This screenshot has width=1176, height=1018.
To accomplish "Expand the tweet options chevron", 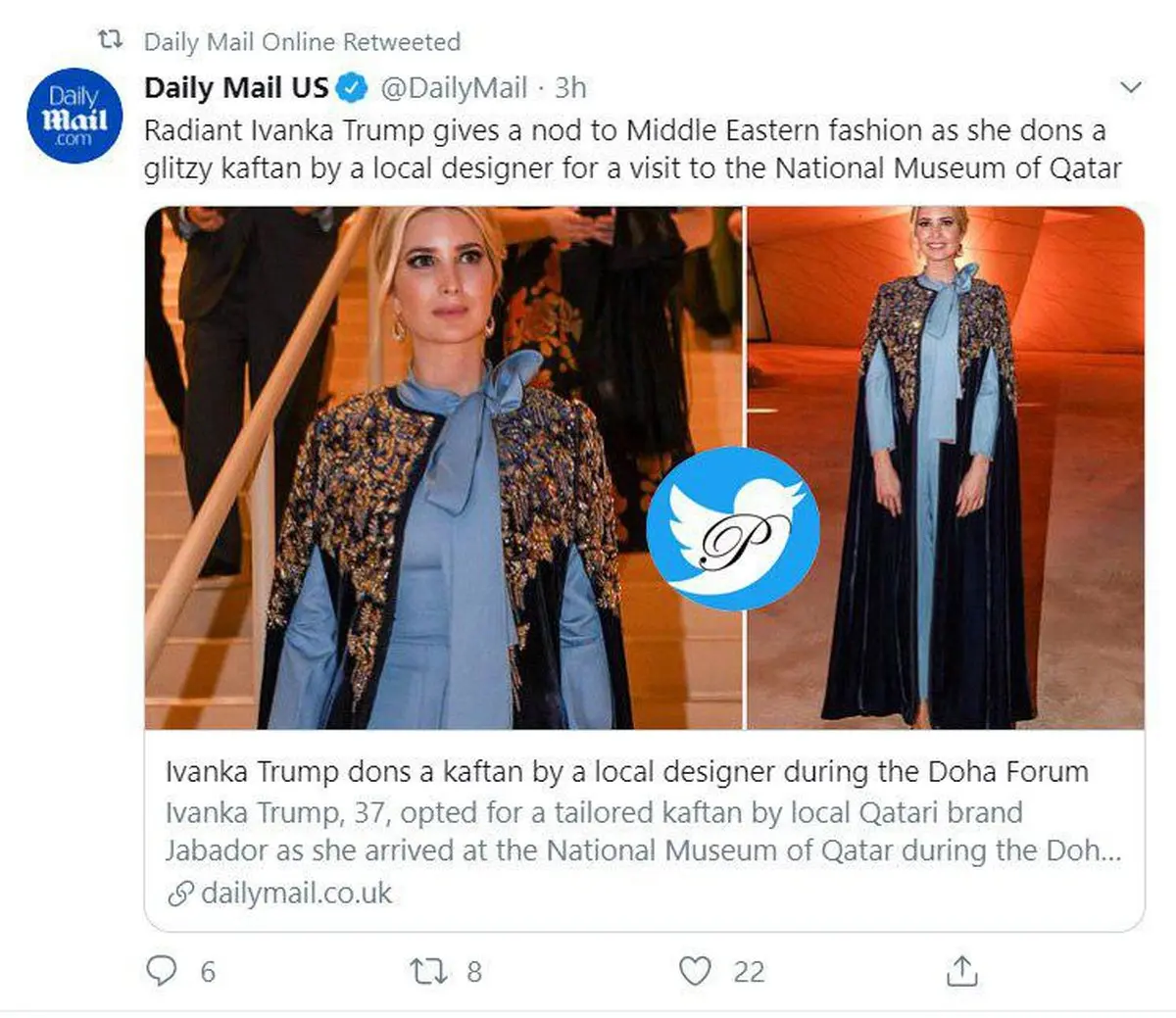I will (1131, 88).
